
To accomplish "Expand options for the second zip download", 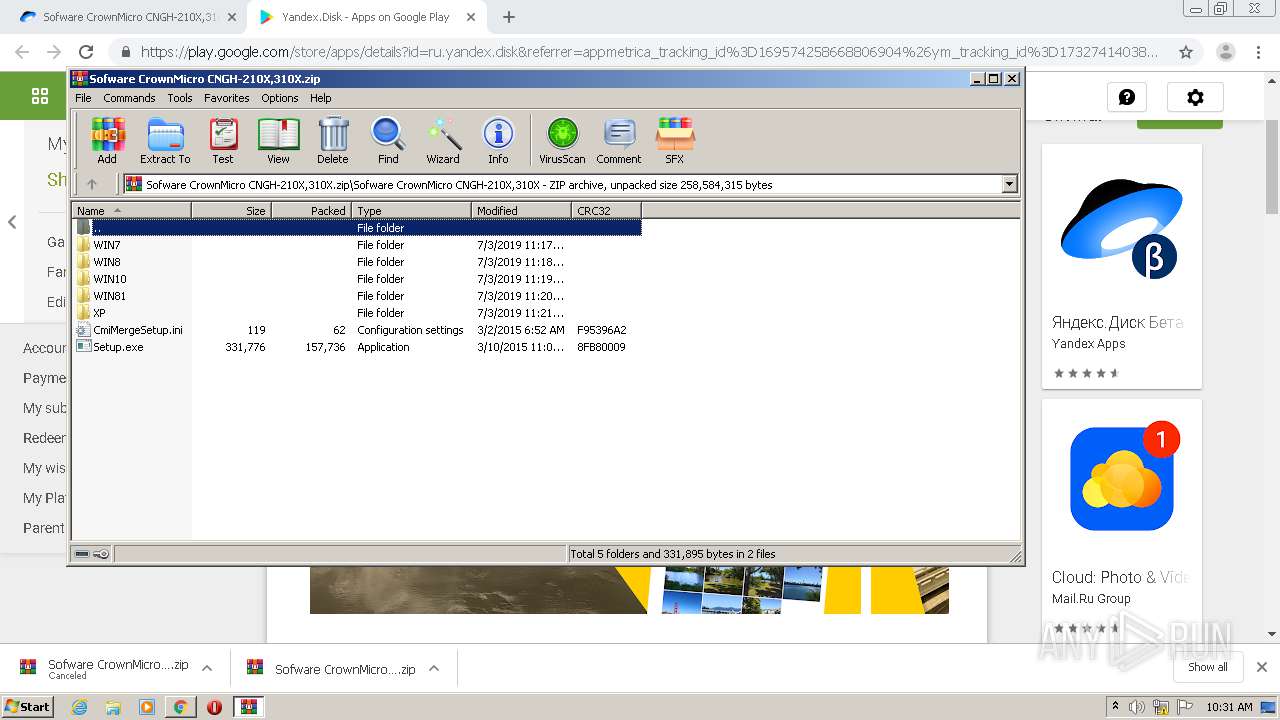I will (x=434, y=668).
